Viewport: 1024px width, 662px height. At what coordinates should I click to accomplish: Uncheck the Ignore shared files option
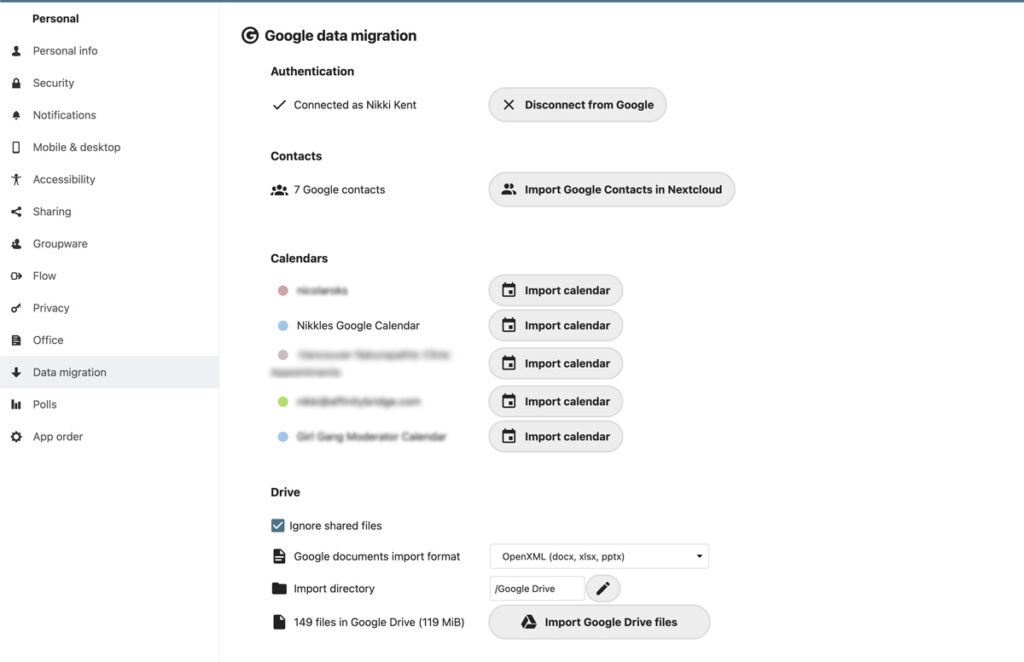tap(277, 523)
